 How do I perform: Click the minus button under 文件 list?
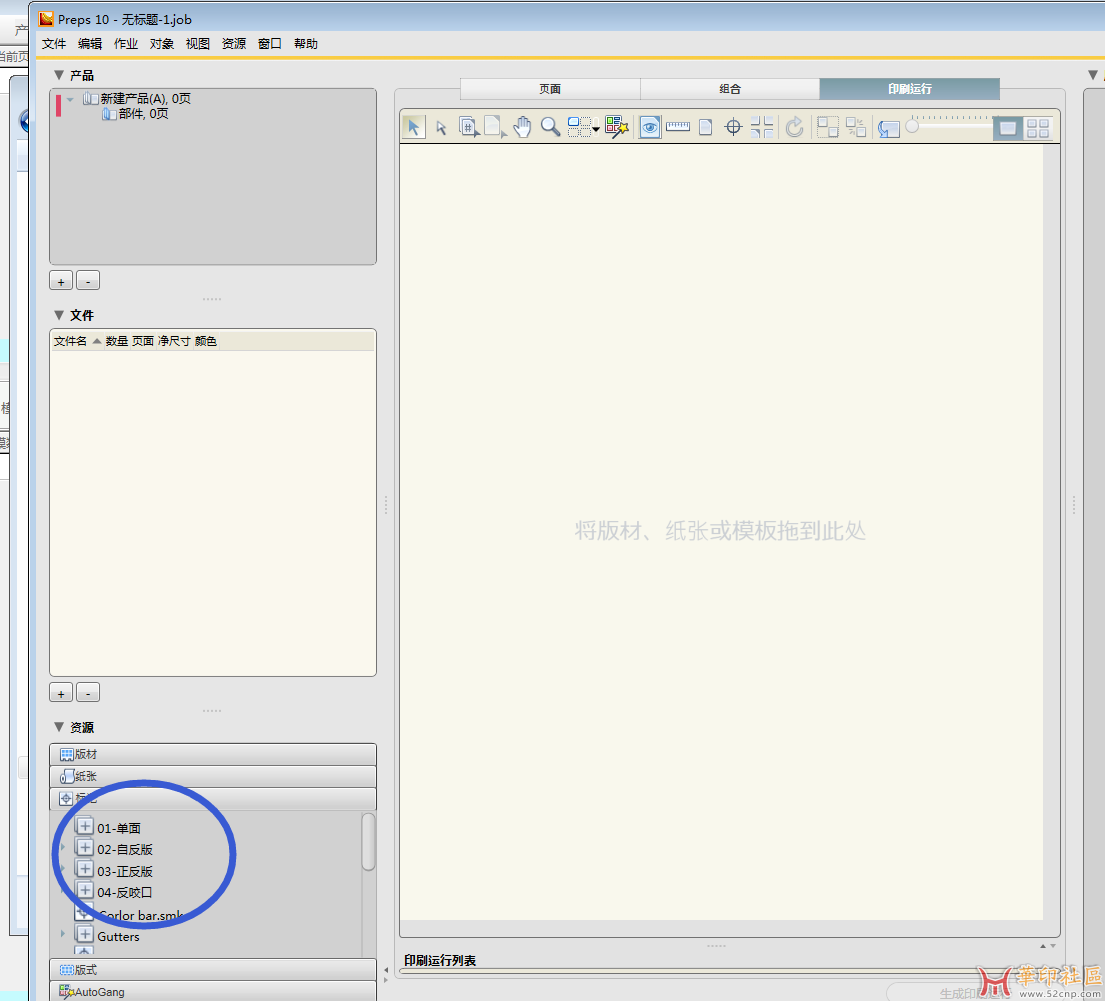coord(87,693)
